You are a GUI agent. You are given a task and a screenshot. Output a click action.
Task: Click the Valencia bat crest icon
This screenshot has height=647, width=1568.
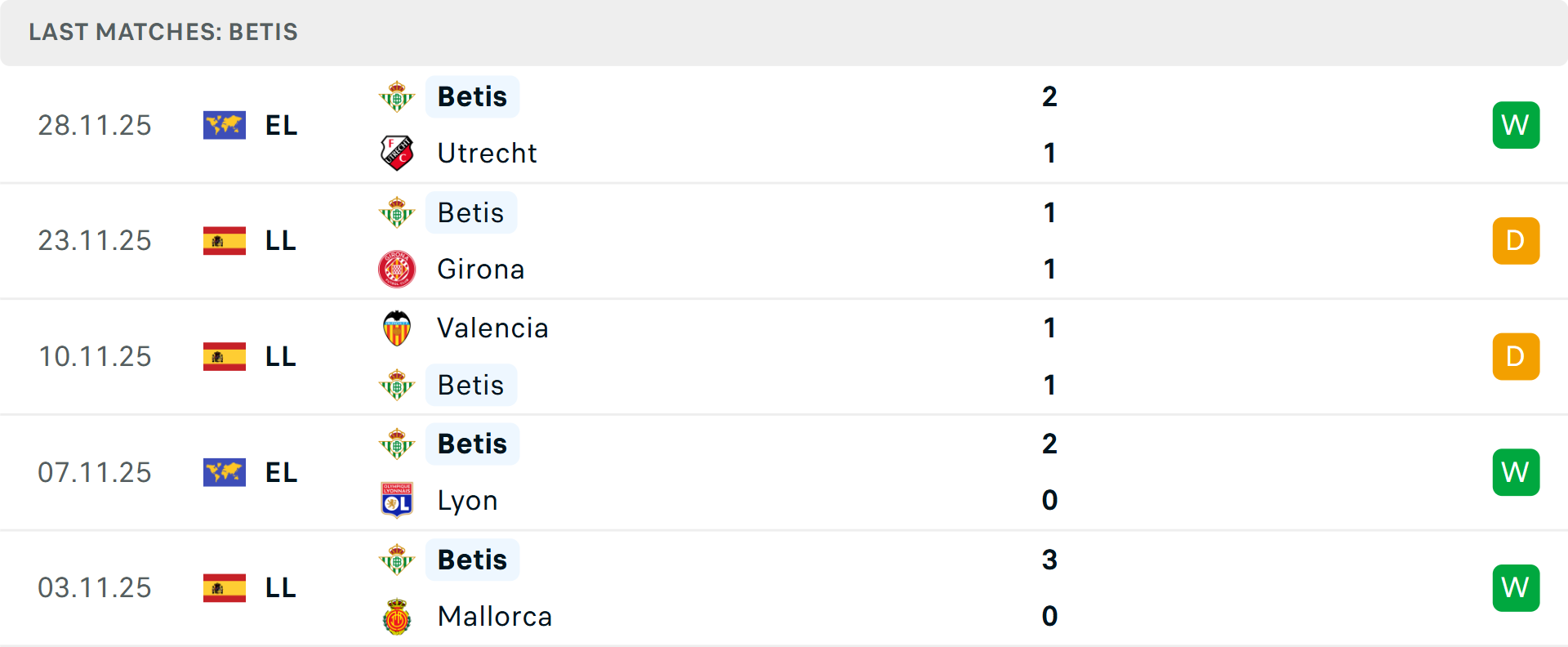coord(397,328)
